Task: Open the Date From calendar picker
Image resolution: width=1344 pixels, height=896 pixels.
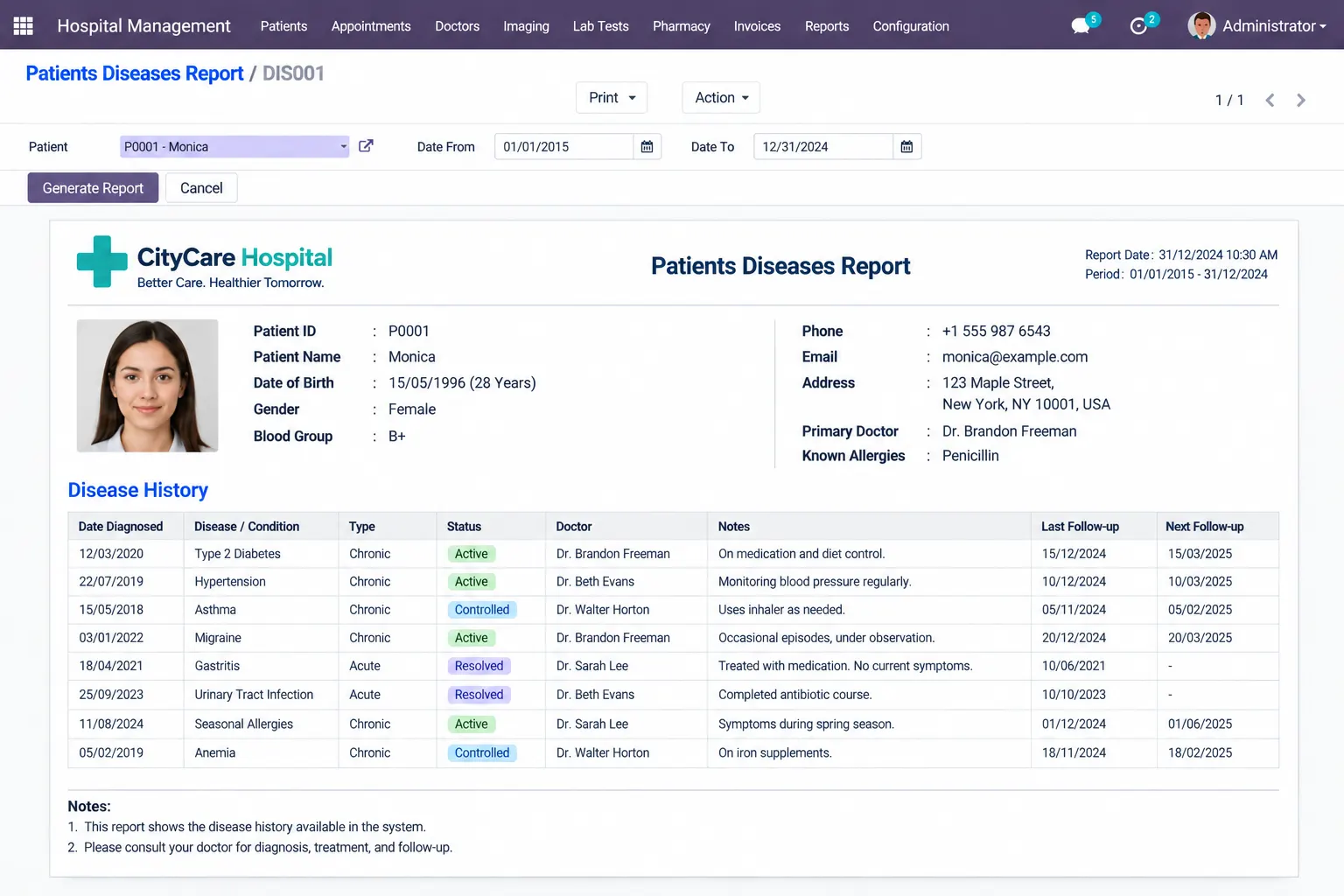Action: pyautogui.click(x=647, y=147)
